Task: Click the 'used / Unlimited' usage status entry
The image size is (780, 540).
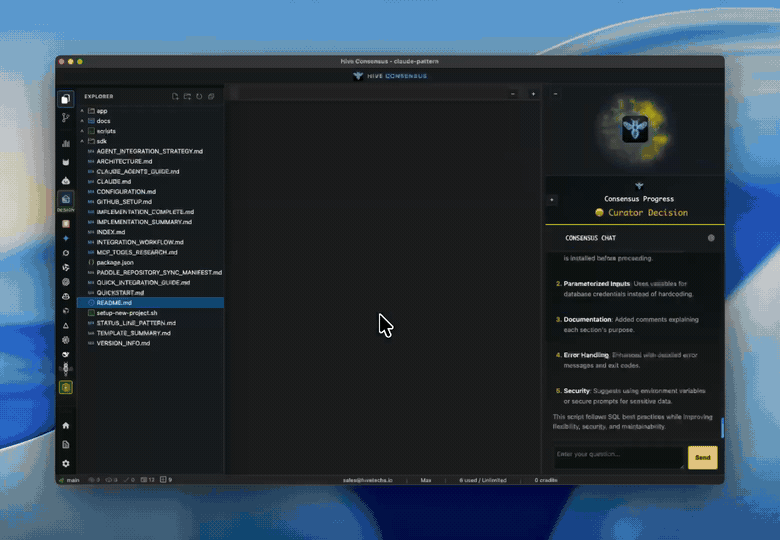Action: click(483, 480)
